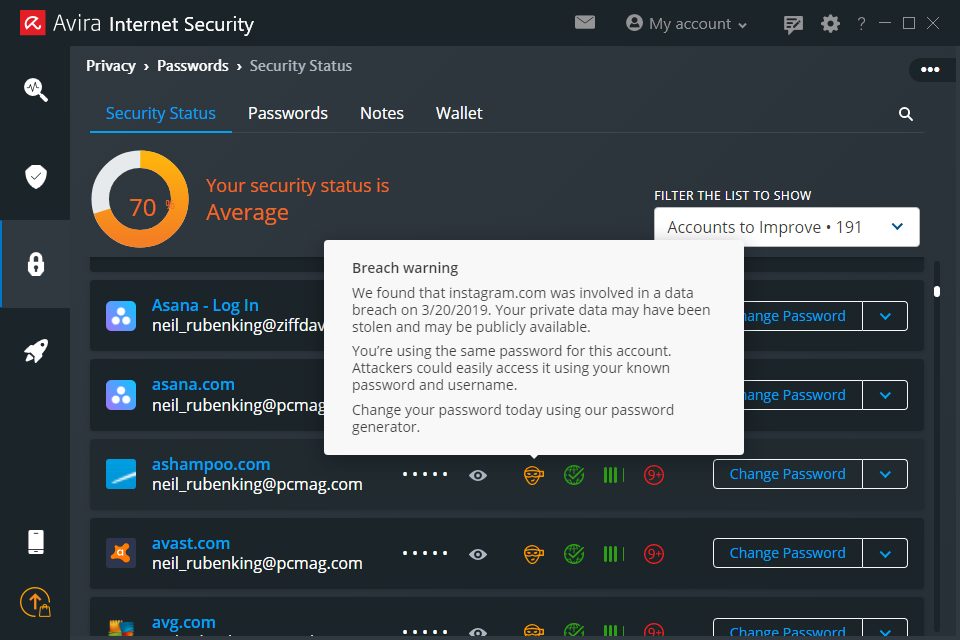
Task: Expand the arrow beside ashampoo.com Change Password
Action: (x=885, y=474)
